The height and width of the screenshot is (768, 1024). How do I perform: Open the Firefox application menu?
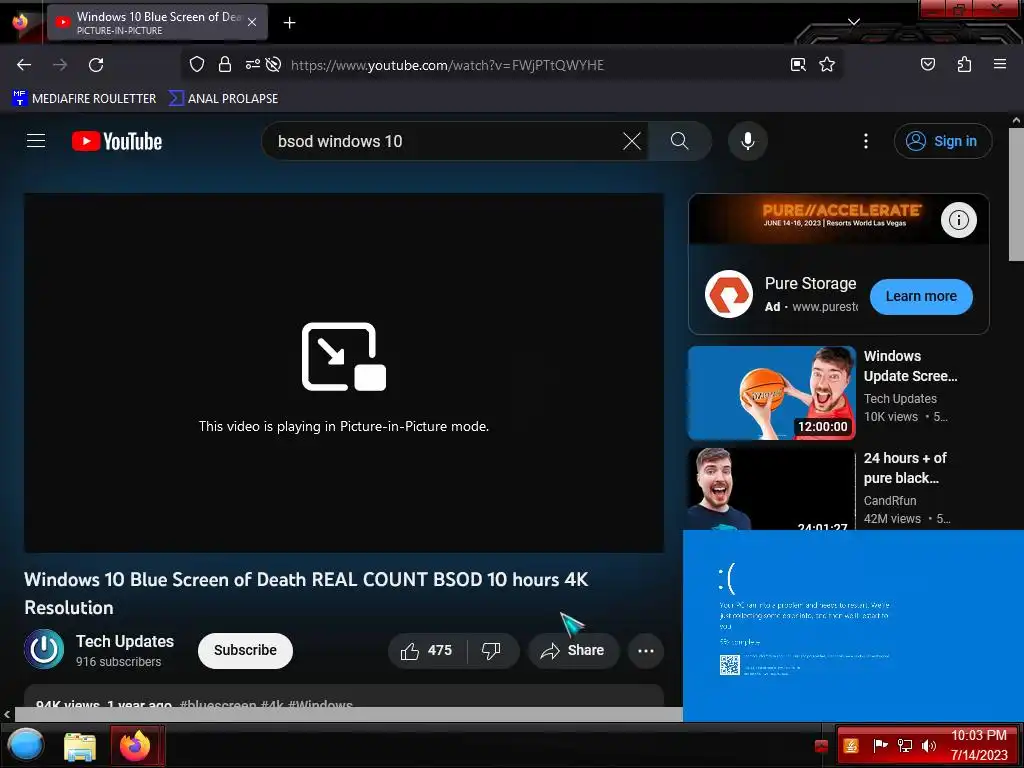tap(999, 64)
